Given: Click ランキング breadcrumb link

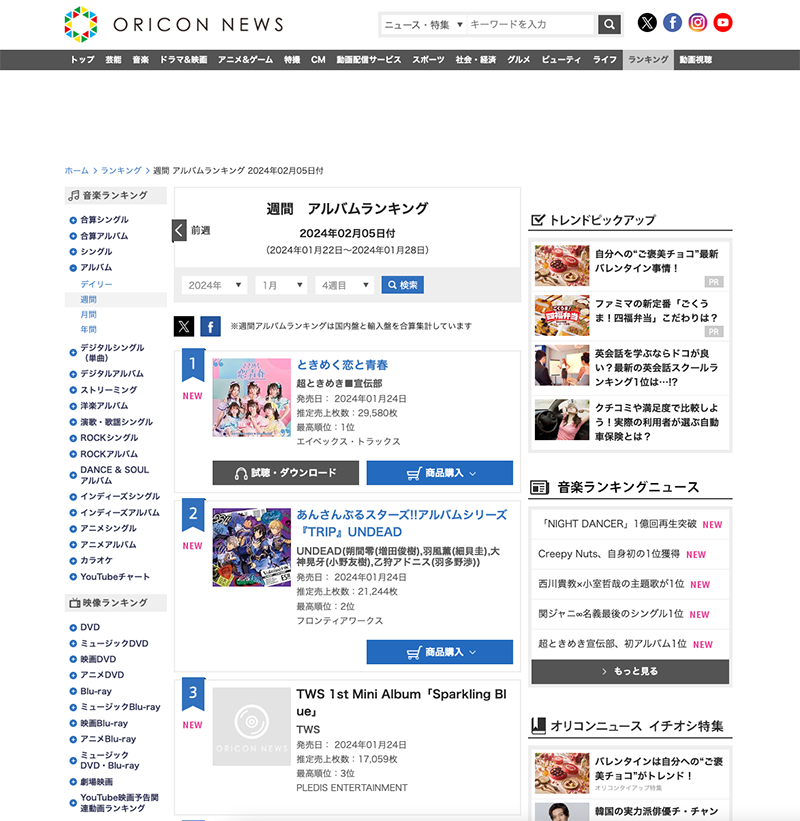Looking at the screenshot, I should coord(121,171).
